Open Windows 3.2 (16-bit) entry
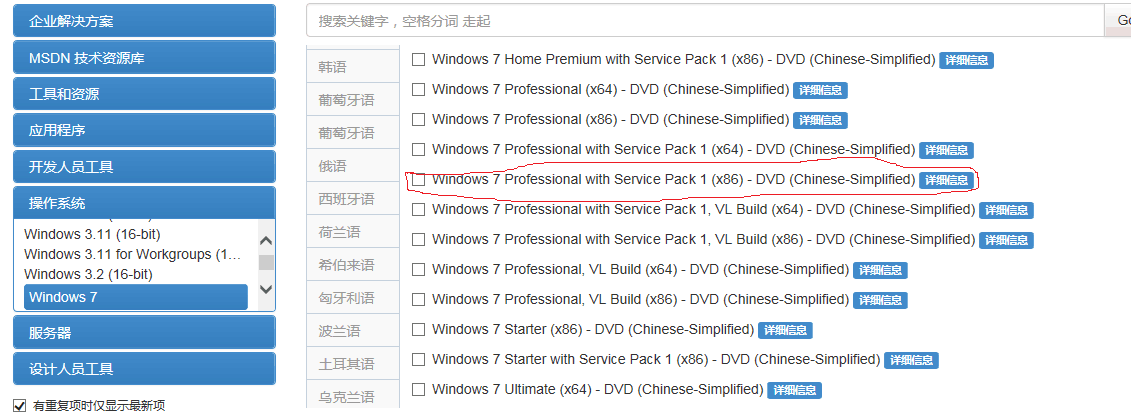 click(88, 274)
